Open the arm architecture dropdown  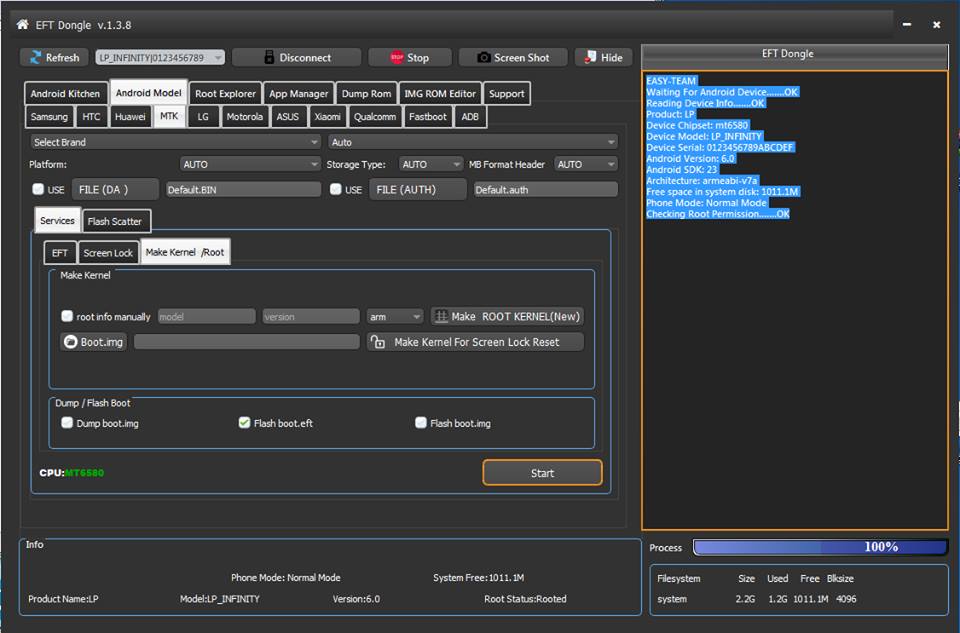[x=395, y=316]
